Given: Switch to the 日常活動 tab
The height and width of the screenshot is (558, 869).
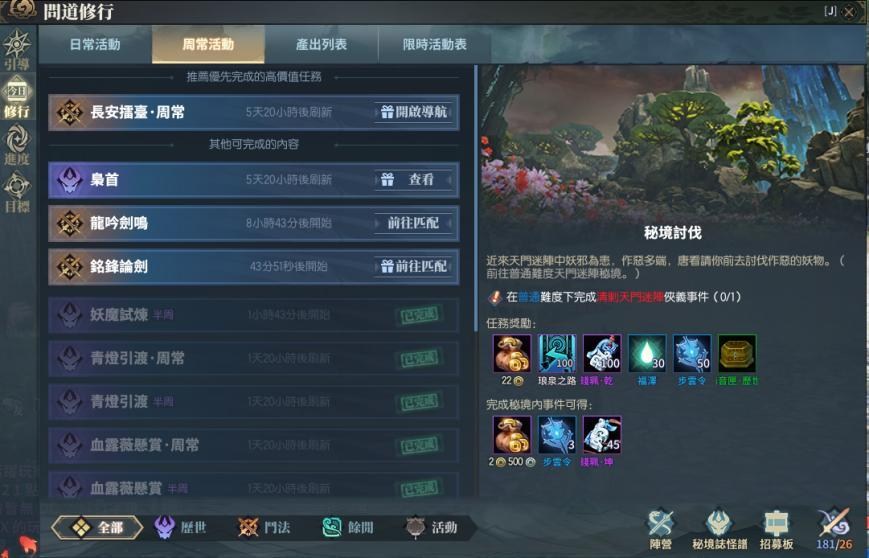Looking at the screenshot, I should (x=95, y=44).
